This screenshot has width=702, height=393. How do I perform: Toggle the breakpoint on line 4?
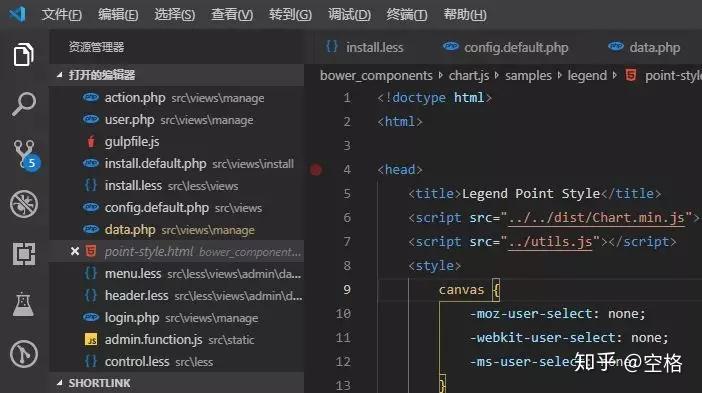pos(316,170)
